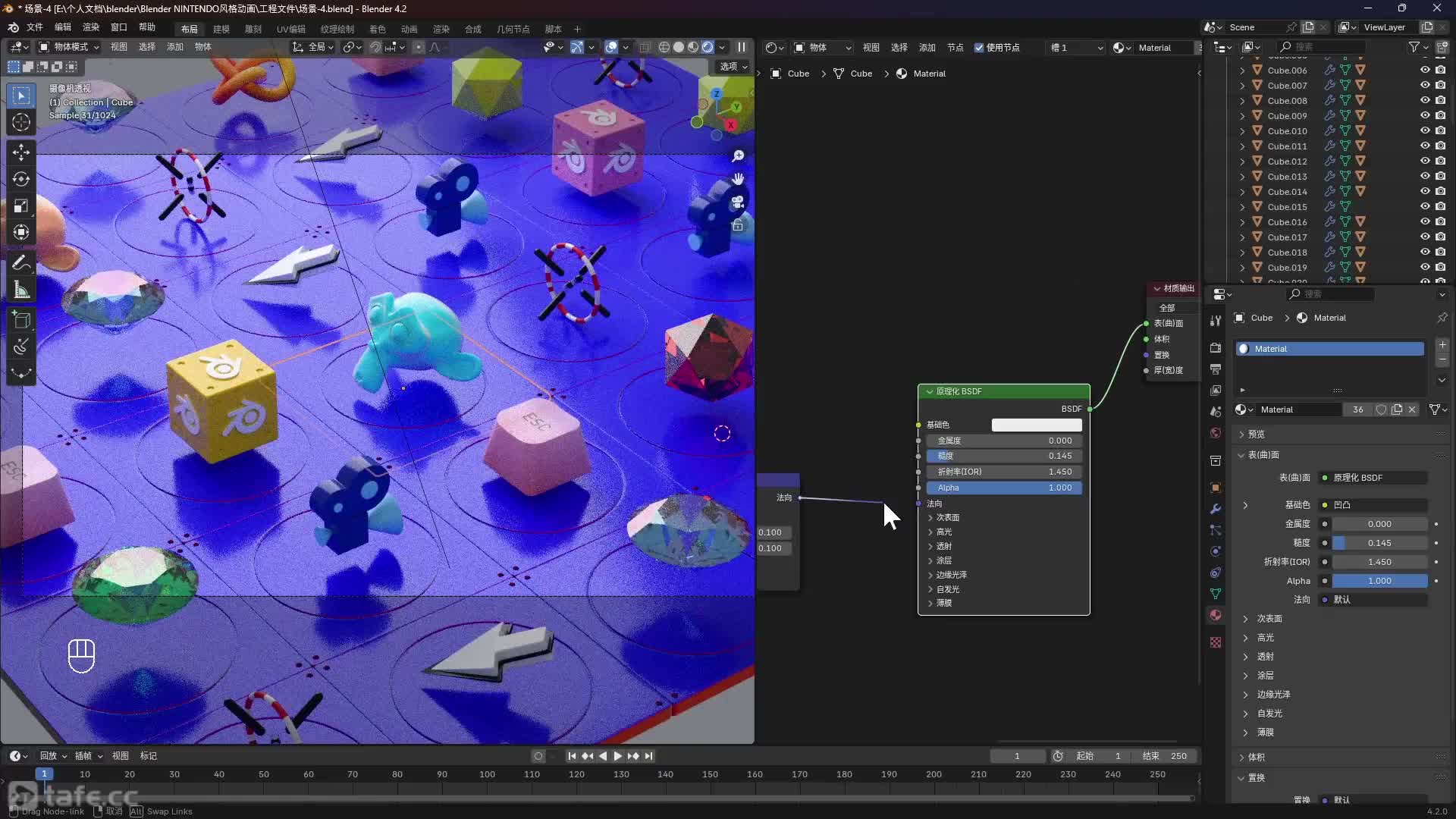The height and width of the screenshot is (819, 1456).
Task: Jump to the first frame
Action: tap(573, 756)
